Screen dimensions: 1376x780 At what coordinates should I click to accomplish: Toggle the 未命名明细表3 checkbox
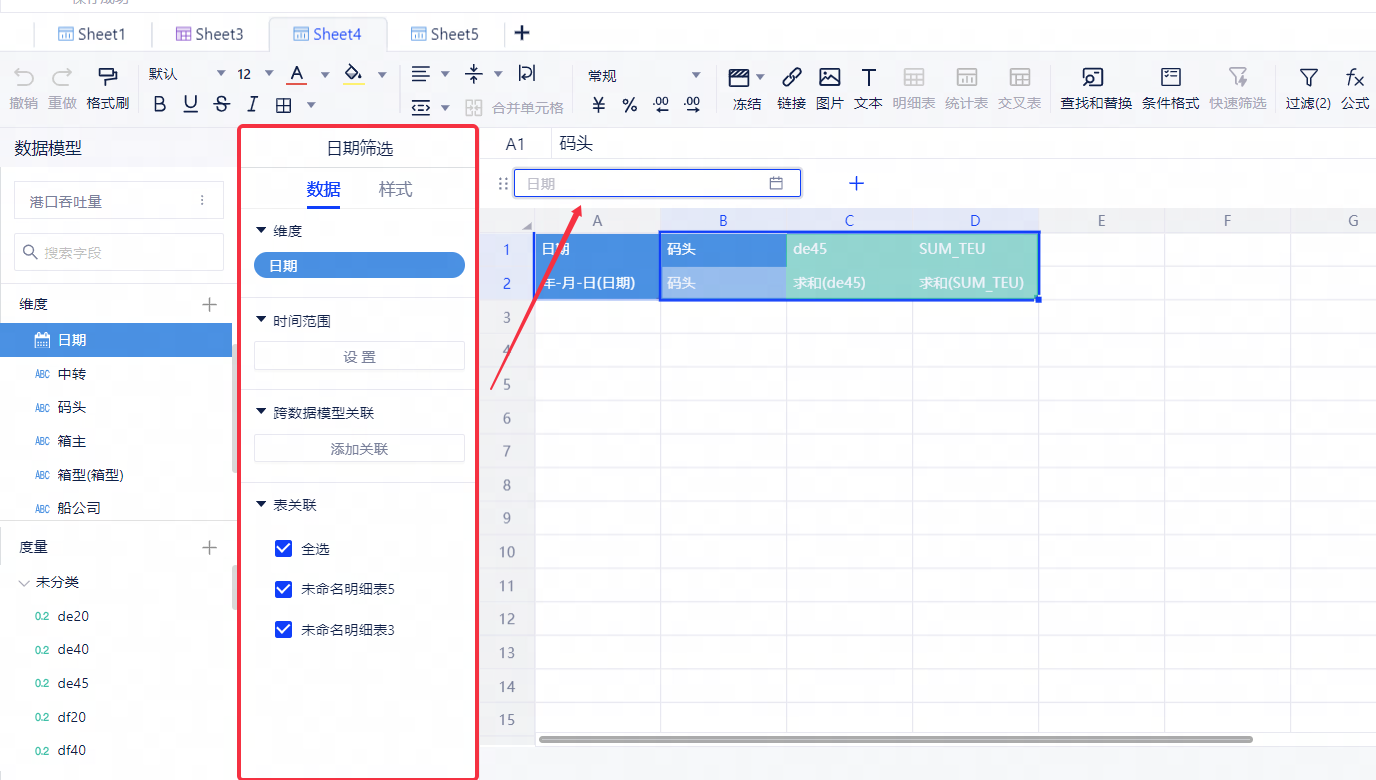(283, 630)
